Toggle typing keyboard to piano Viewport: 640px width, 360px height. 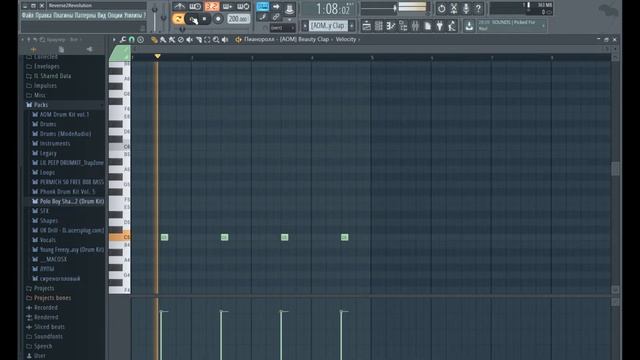click(262, 6)
